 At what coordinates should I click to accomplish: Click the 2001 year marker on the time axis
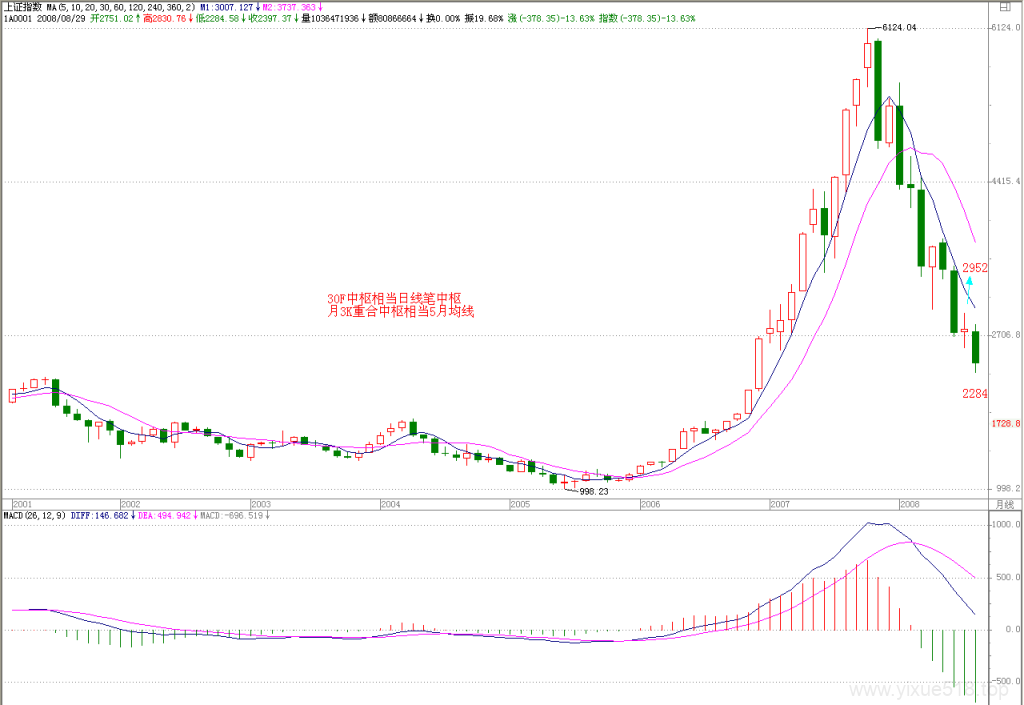[22, 505]
